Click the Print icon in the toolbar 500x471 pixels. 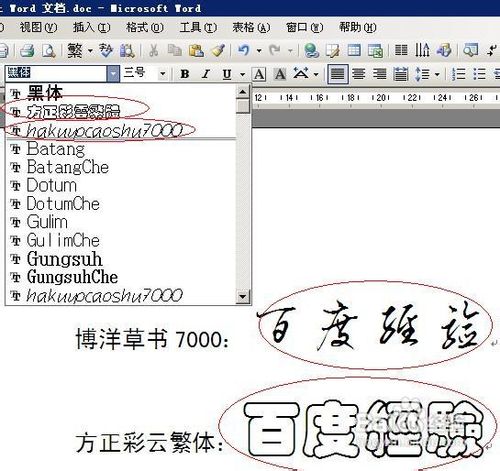point(27,51)
